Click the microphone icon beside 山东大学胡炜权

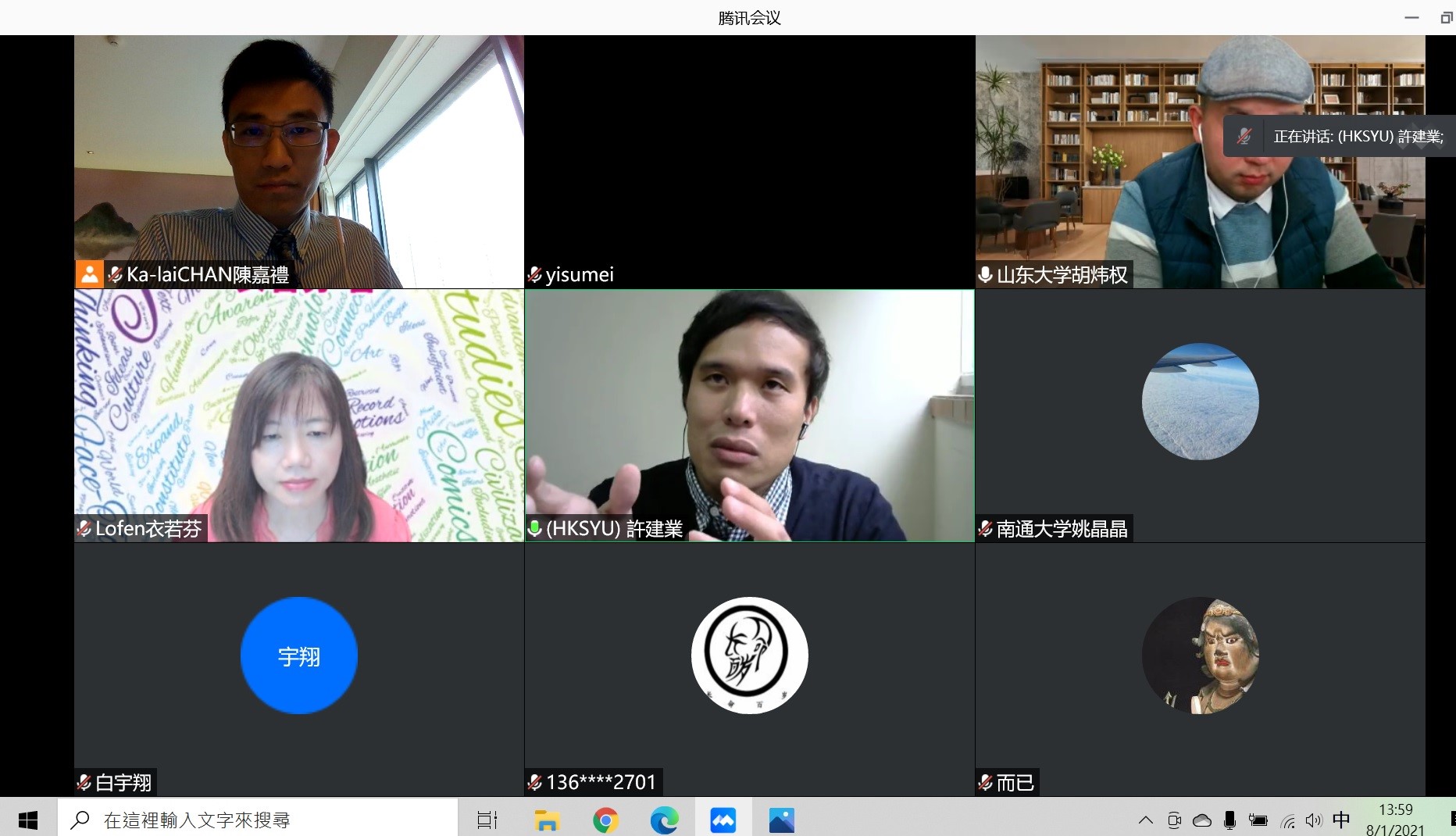(x=986, y=275)
